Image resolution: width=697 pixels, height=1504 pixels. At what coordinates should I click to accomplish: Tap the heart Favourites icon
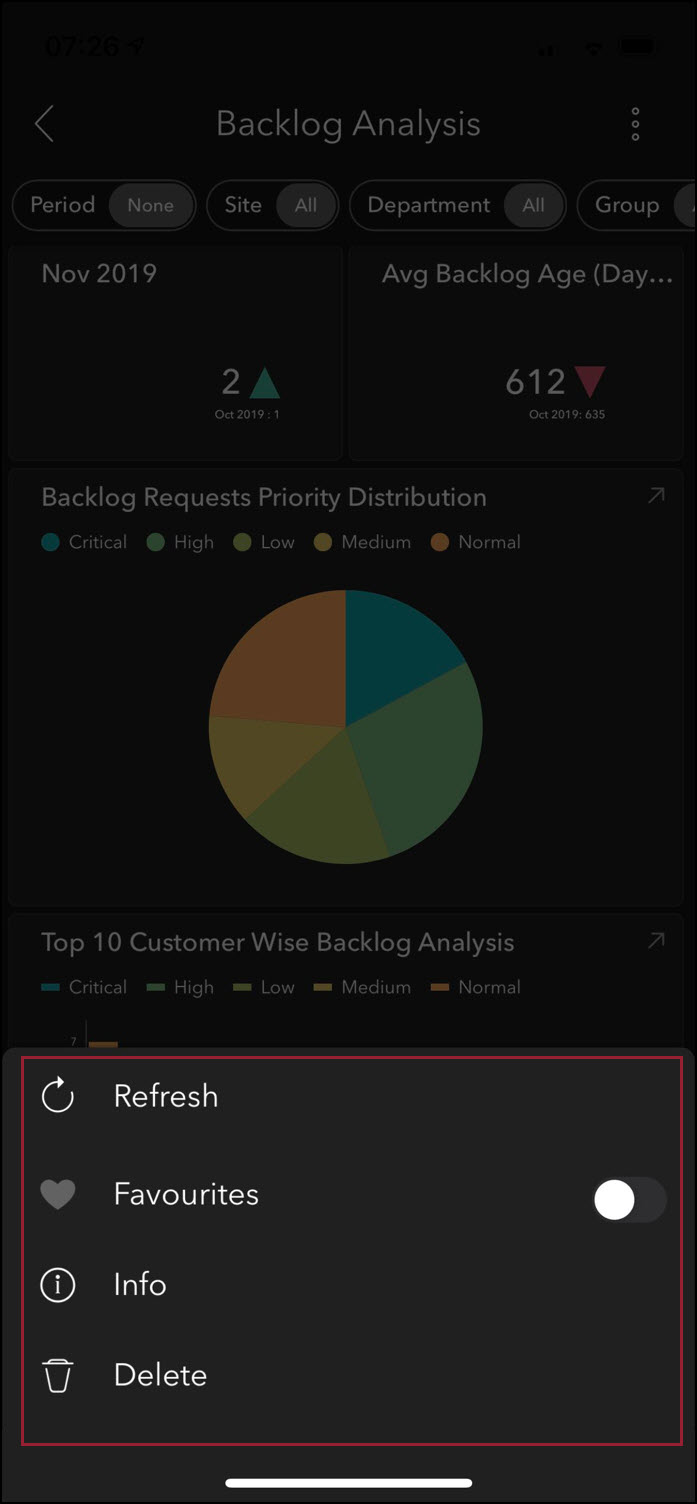coord(58,1194)
